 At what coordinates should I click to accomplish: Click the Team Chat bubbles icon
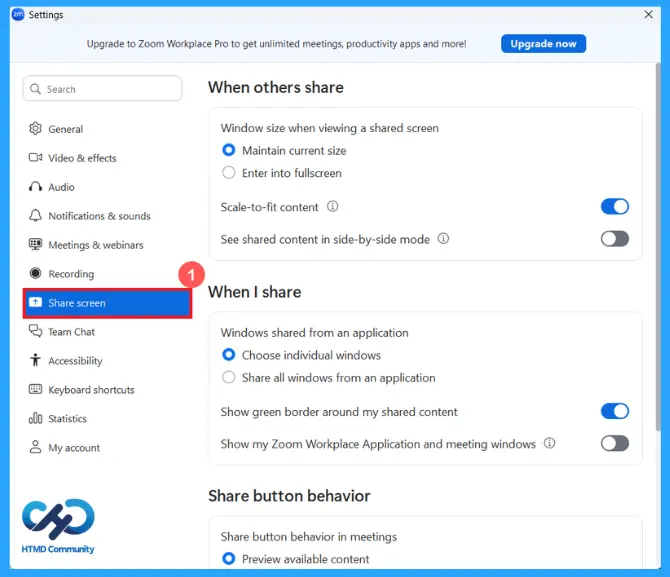pos(35,331)
